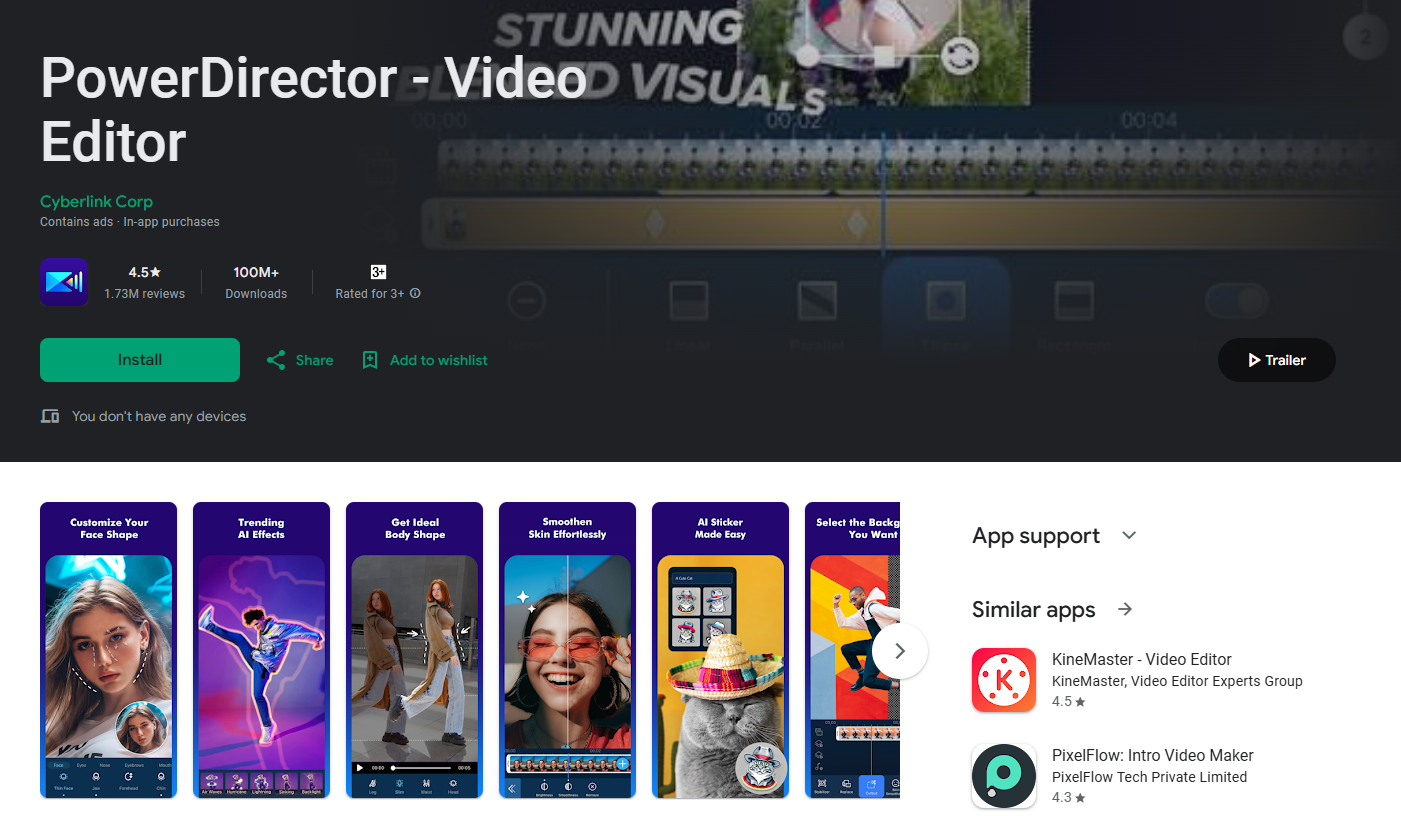Click the PowerDirector app icon
1401x816 pixels.
pyautogui.click(x=64, y=282)
